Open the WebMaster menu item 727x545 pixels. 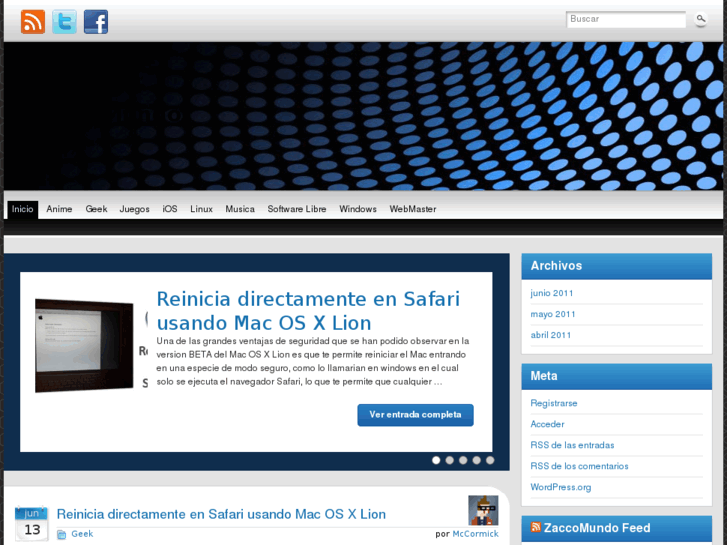coord(413,209)
